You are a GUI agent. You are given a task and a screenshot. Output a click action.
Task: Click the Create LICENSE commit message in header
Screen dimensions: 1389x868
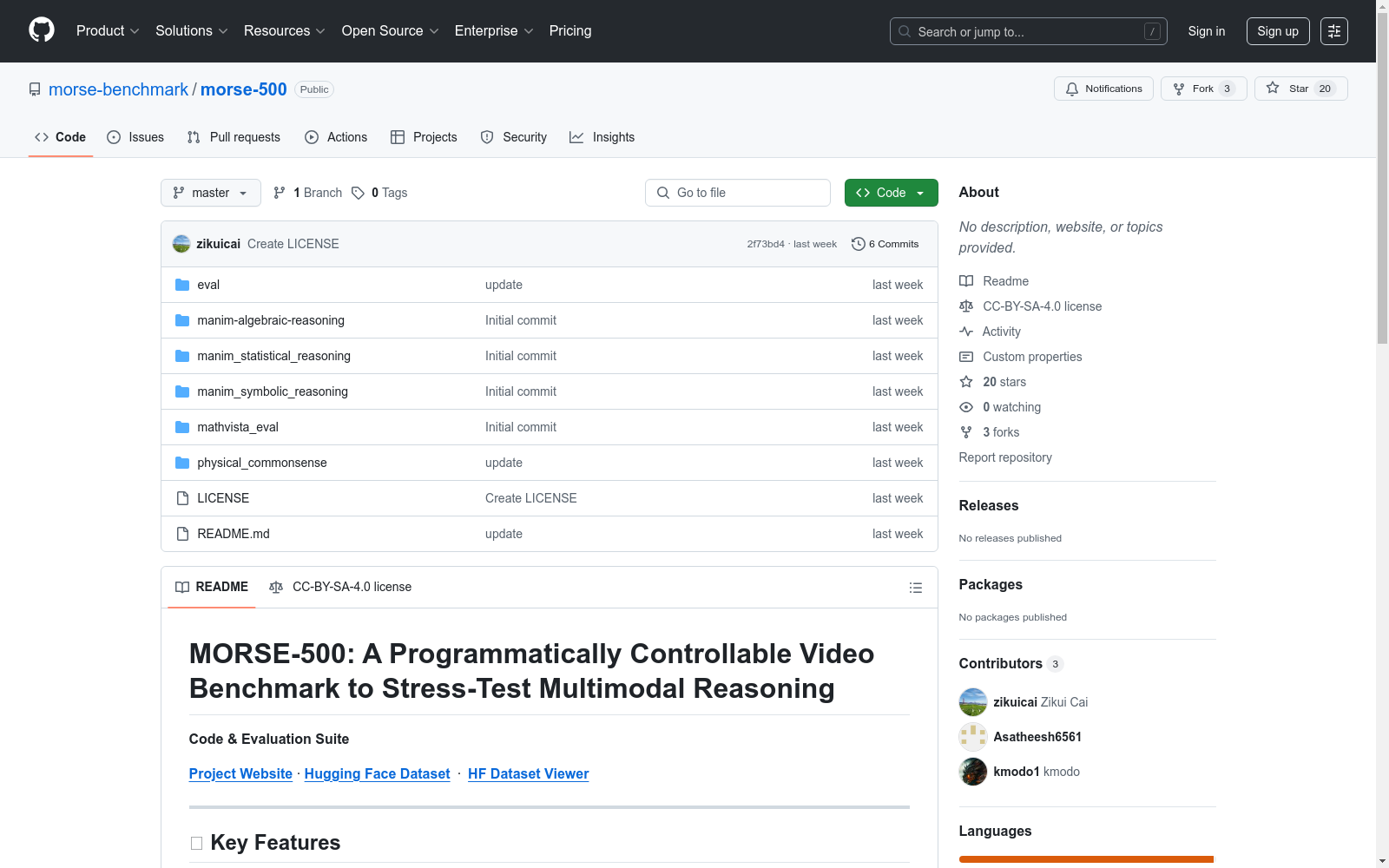(293, 244)
